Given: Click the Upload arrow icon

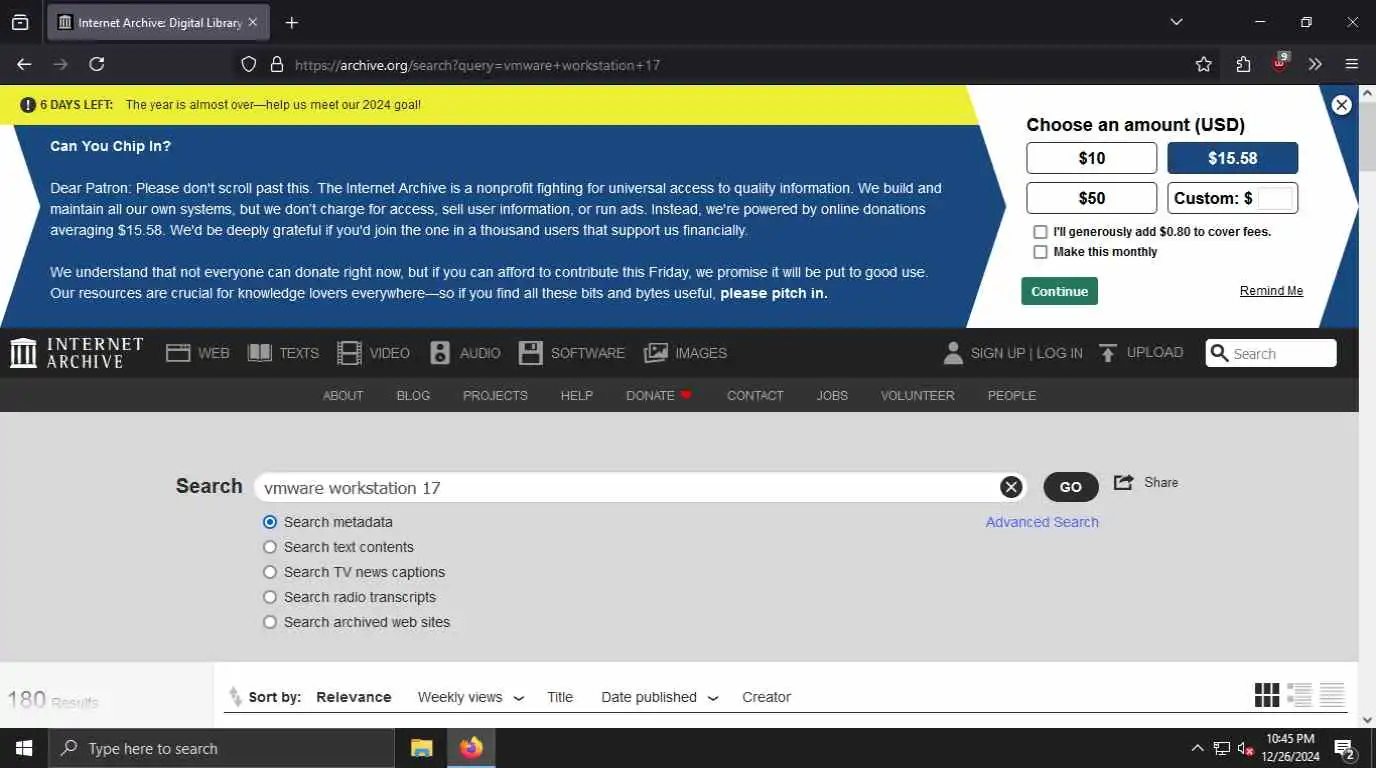Looking at the screenshot, I should [x=1108, y=353].
